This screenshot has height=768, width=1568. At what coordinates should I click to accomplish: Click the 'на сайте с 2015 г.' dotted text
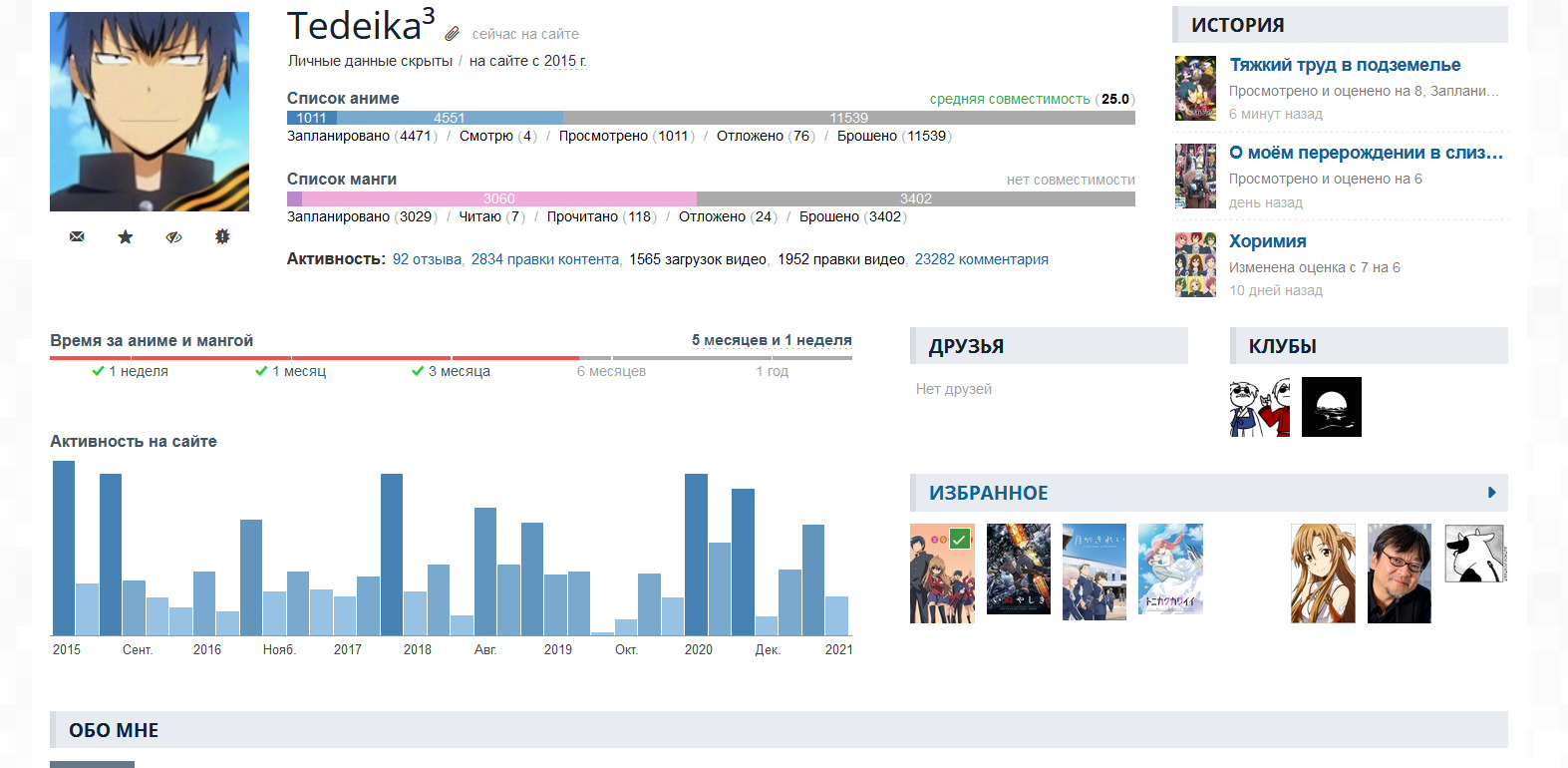click(x=528, y=61)
